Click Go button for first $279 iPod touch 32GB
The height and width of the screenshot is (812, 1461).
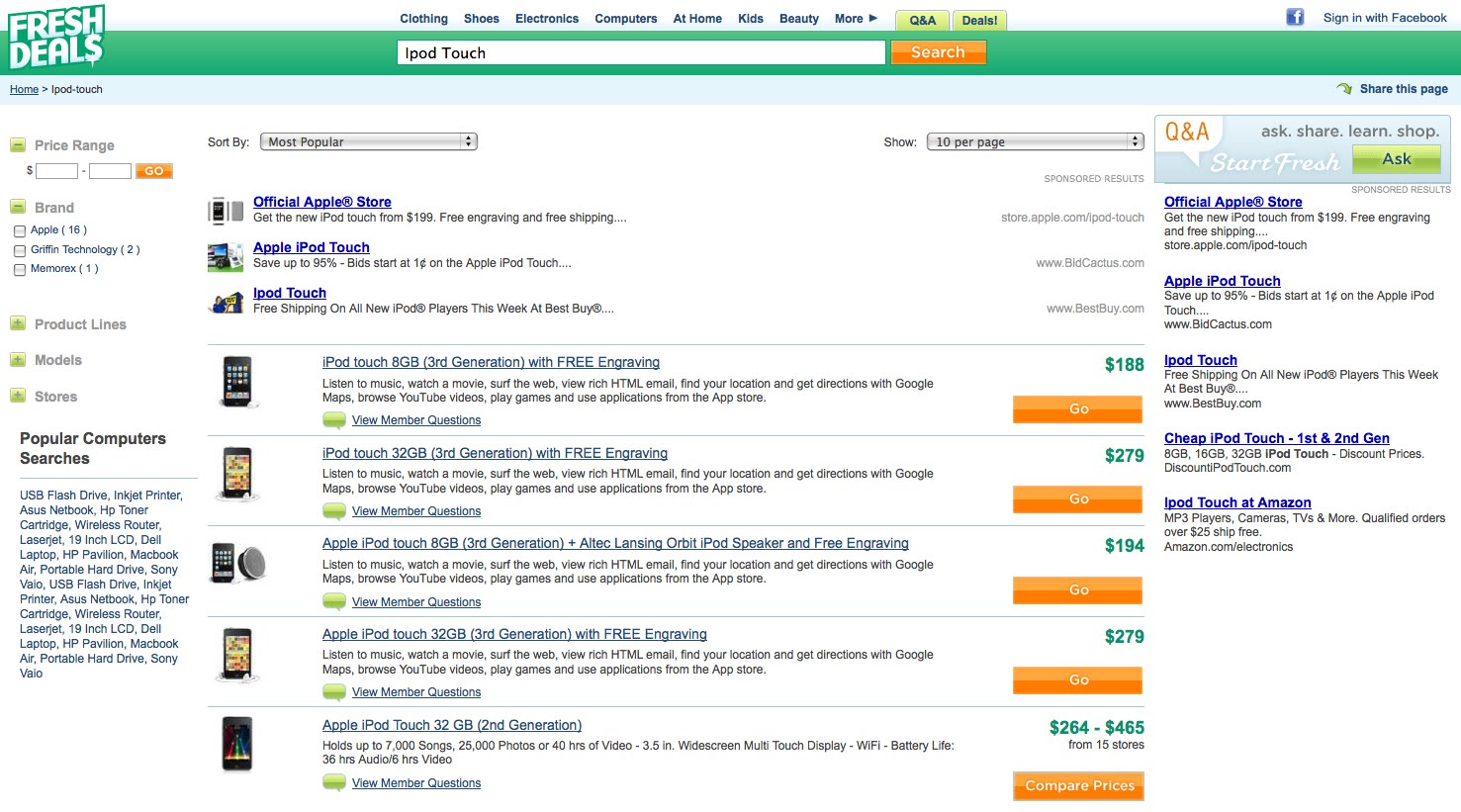1078,499
